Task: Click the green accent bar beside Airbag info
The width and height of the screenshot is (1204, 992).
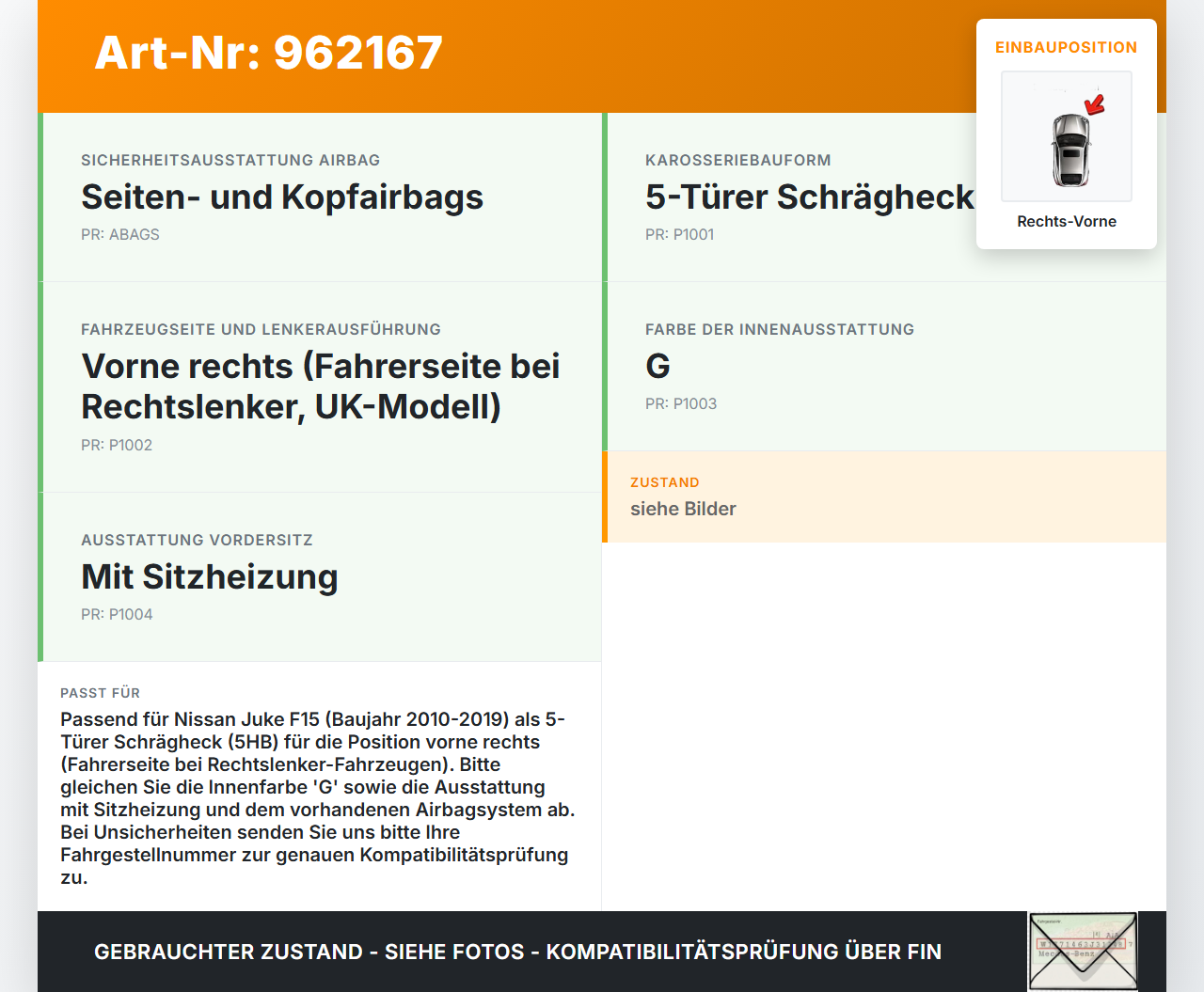Action: (x=40, y=197)
